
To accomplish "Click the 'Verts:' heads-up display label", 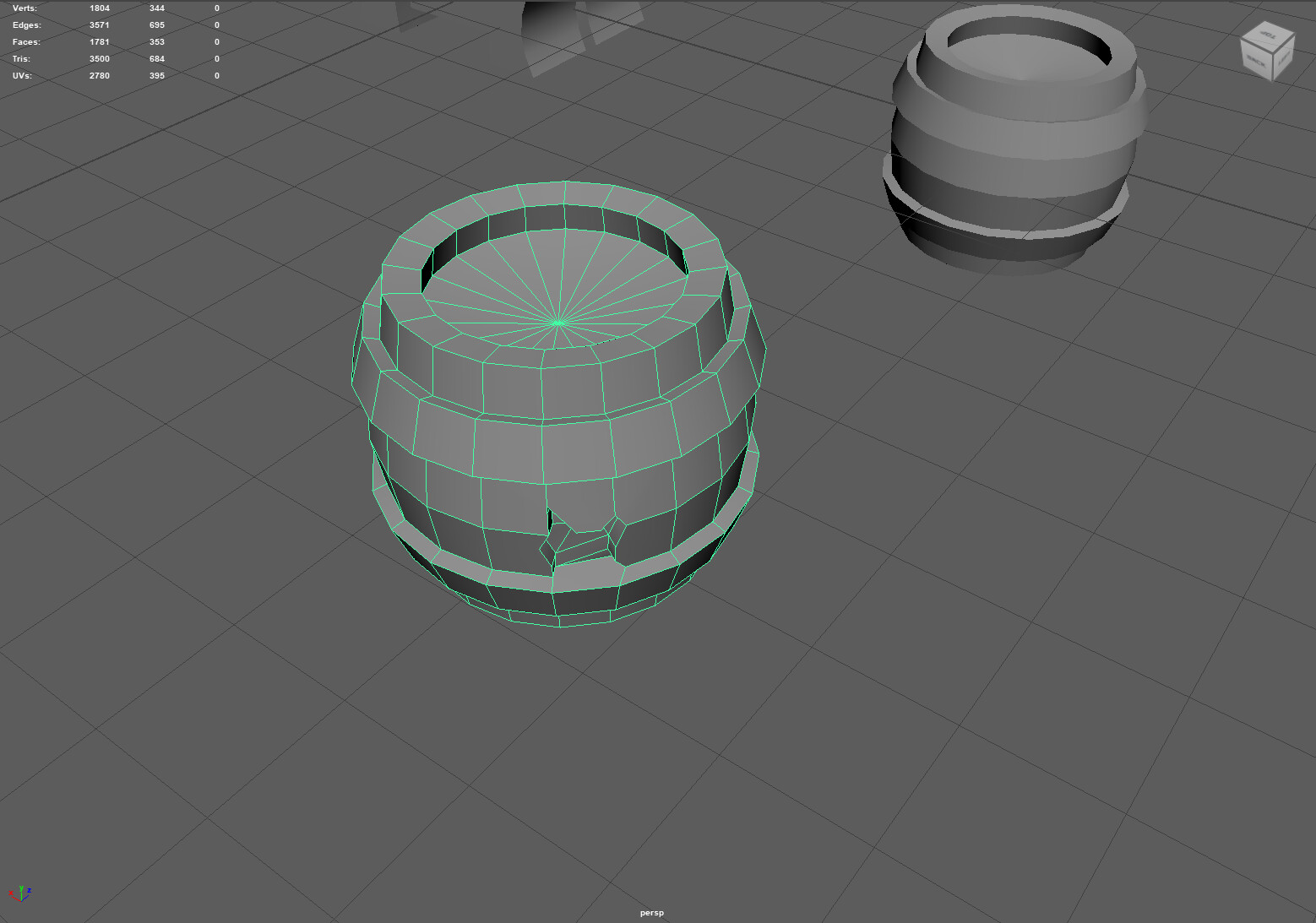I will 24,8.
